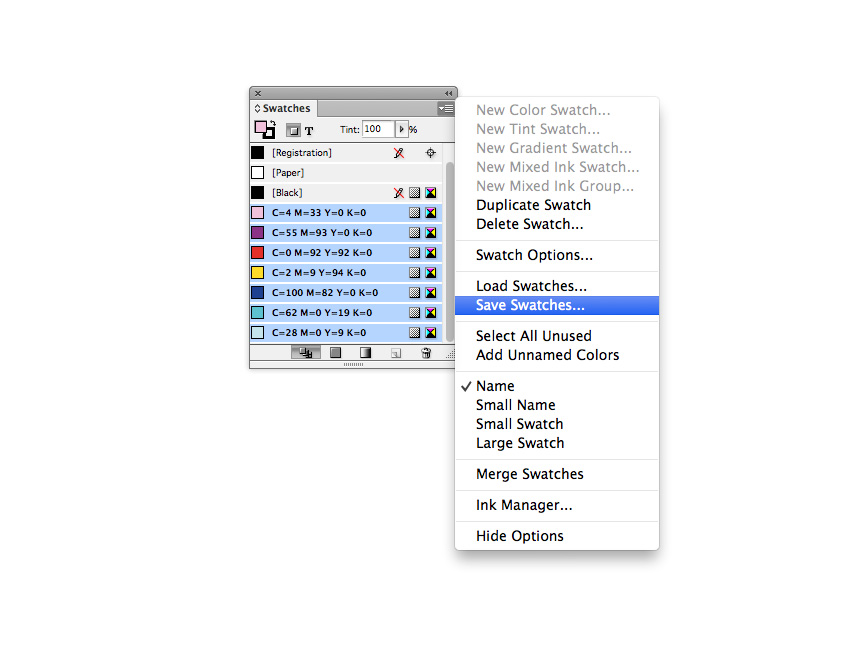This screenshot has height=663, width=850.
Task: Click the process color icon on C=100 M=82 row
Action: pos(415,293)
